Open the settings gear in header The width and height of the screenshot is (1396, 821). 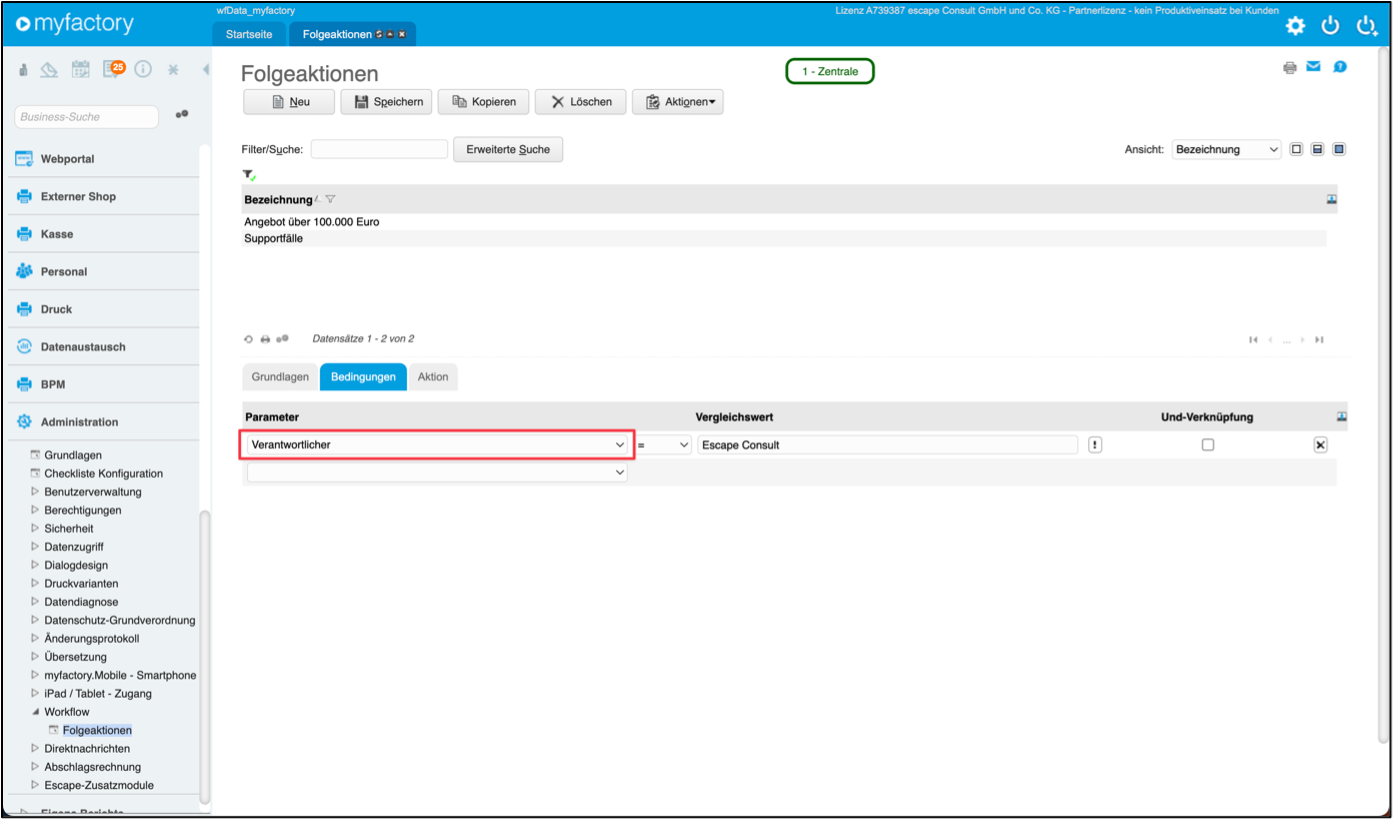[x=1295, y=26]
